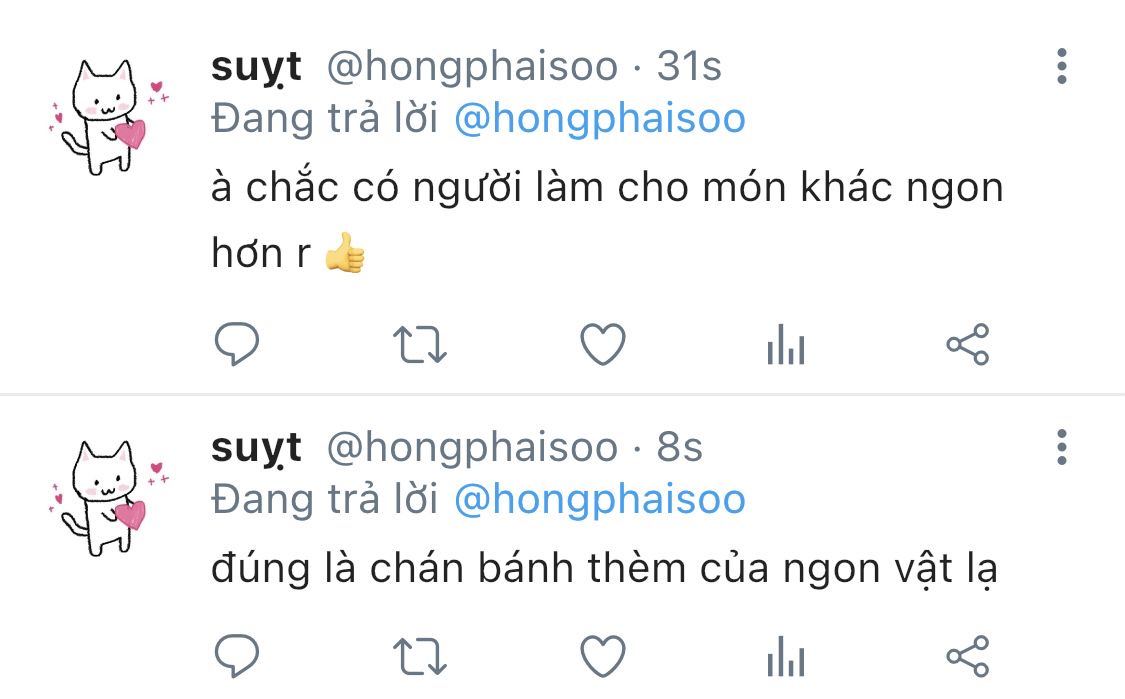
Task: Open the 31s tweet's more options menu
Action: click(1062, 67)
